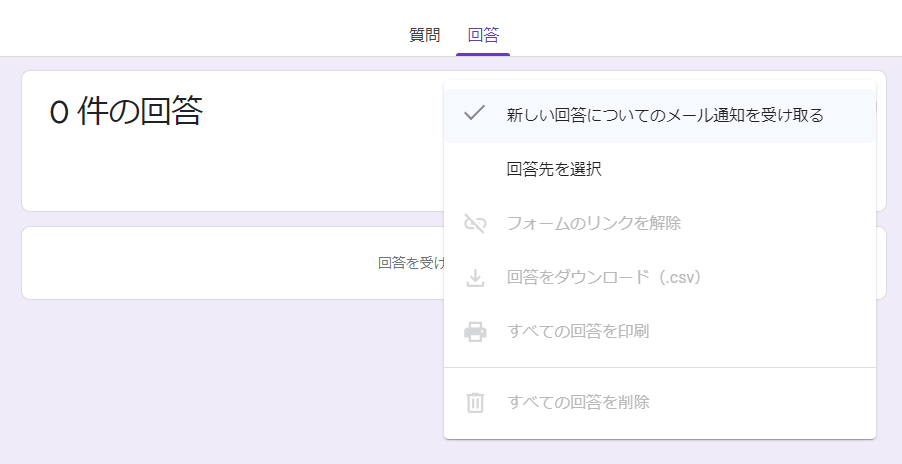Click the printer icon beside すべての回答を印刷
Screen dimensions: 902x464
[x=475, y=332]
